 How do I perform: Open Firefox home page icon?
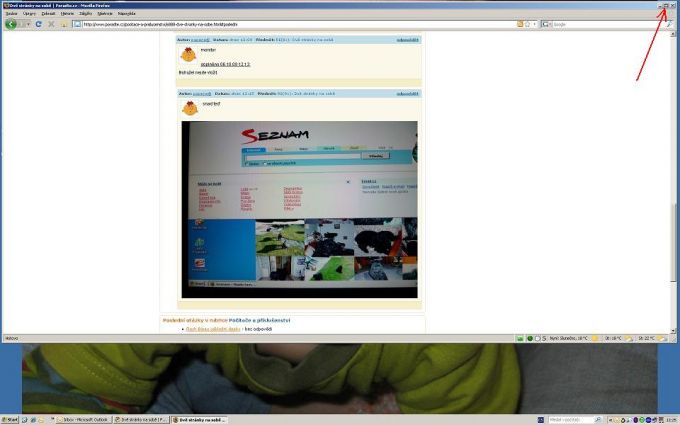pos(64,24)
